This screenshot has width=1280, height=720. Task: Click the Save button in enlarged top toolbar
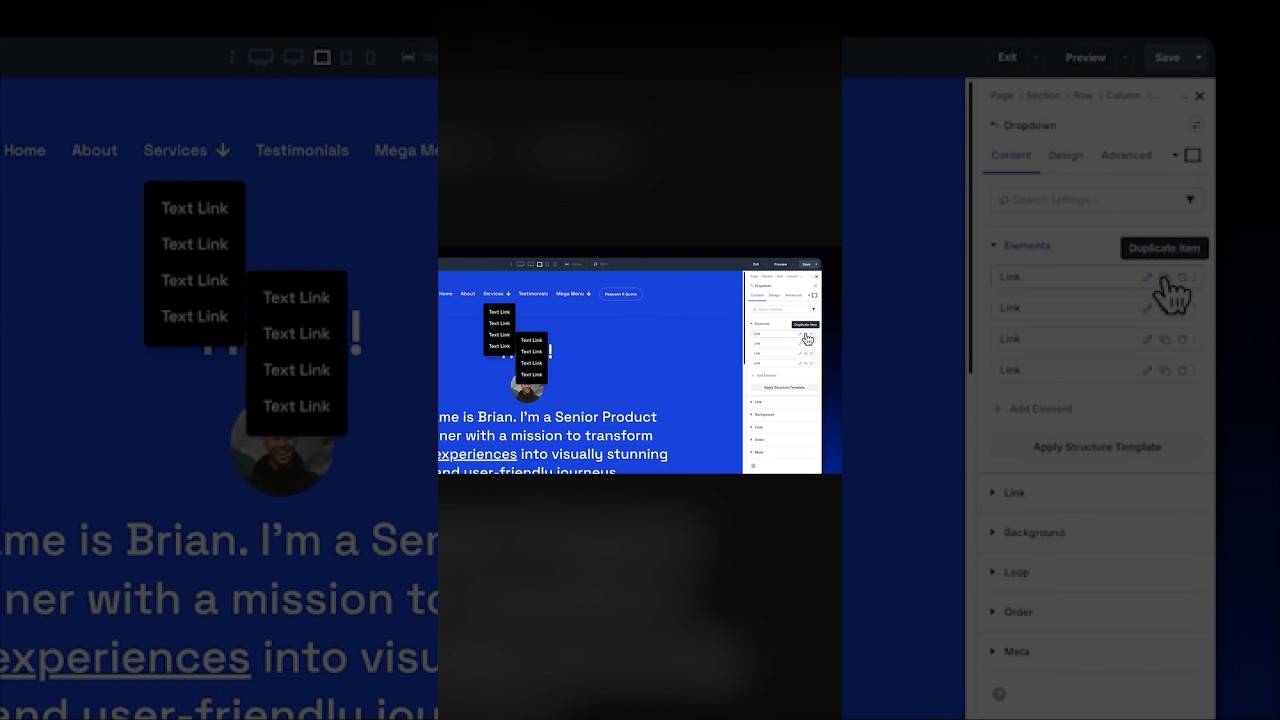tap(1167, 58)
